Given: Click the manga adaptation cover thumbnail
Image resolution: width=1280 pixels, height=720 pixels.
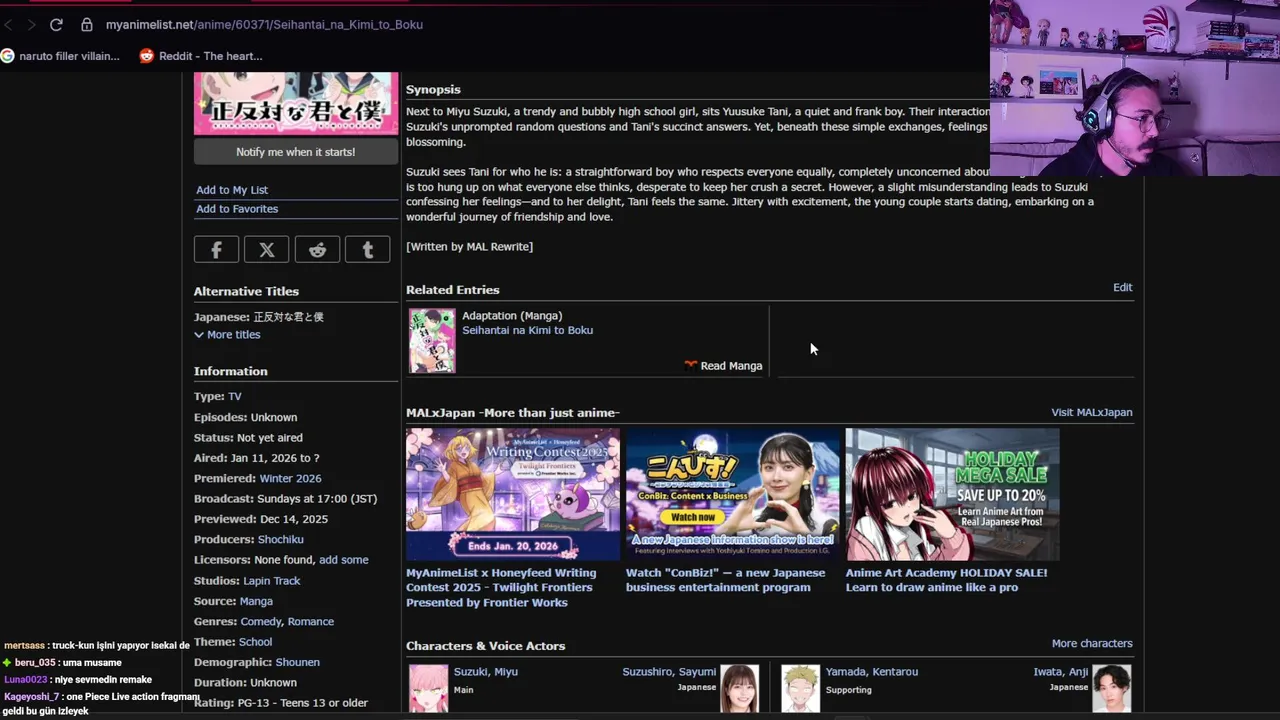Looking at the screenshot, I should pos(432,341).
